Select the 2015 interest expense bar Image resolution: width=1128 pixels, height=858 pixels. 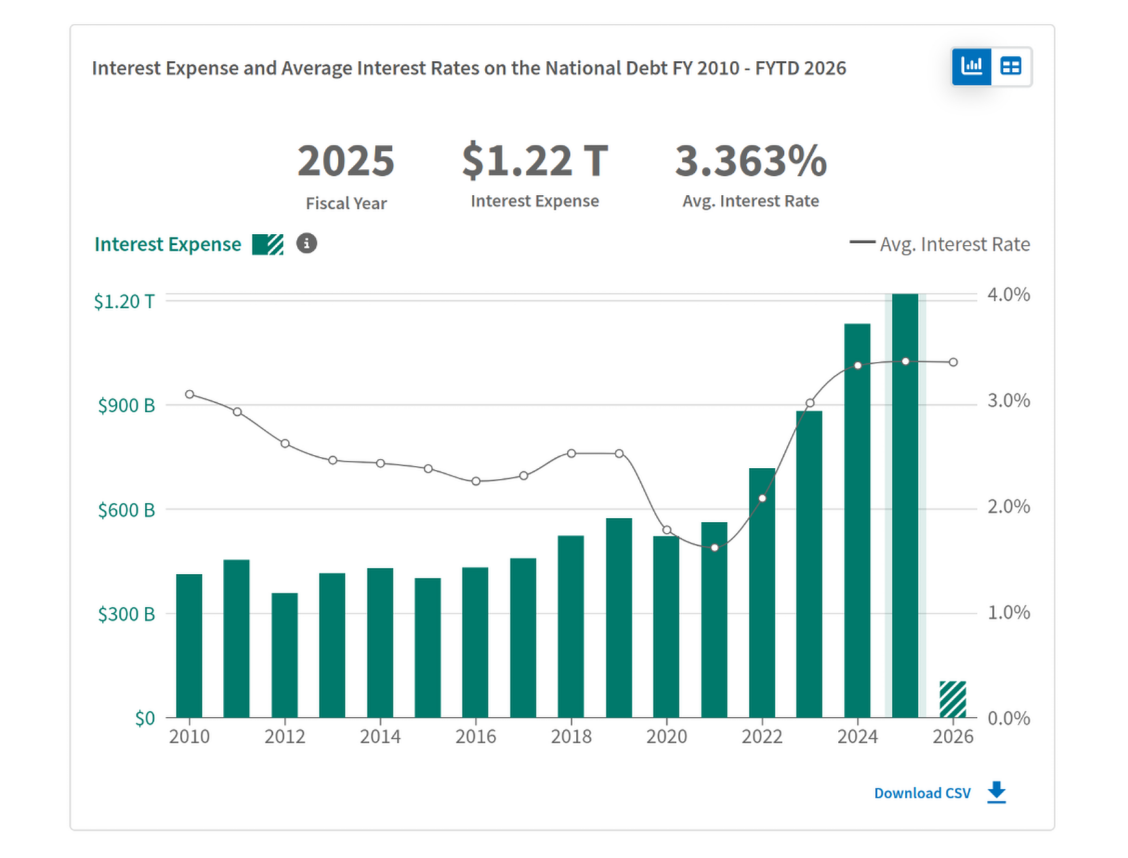coord(428,648)
